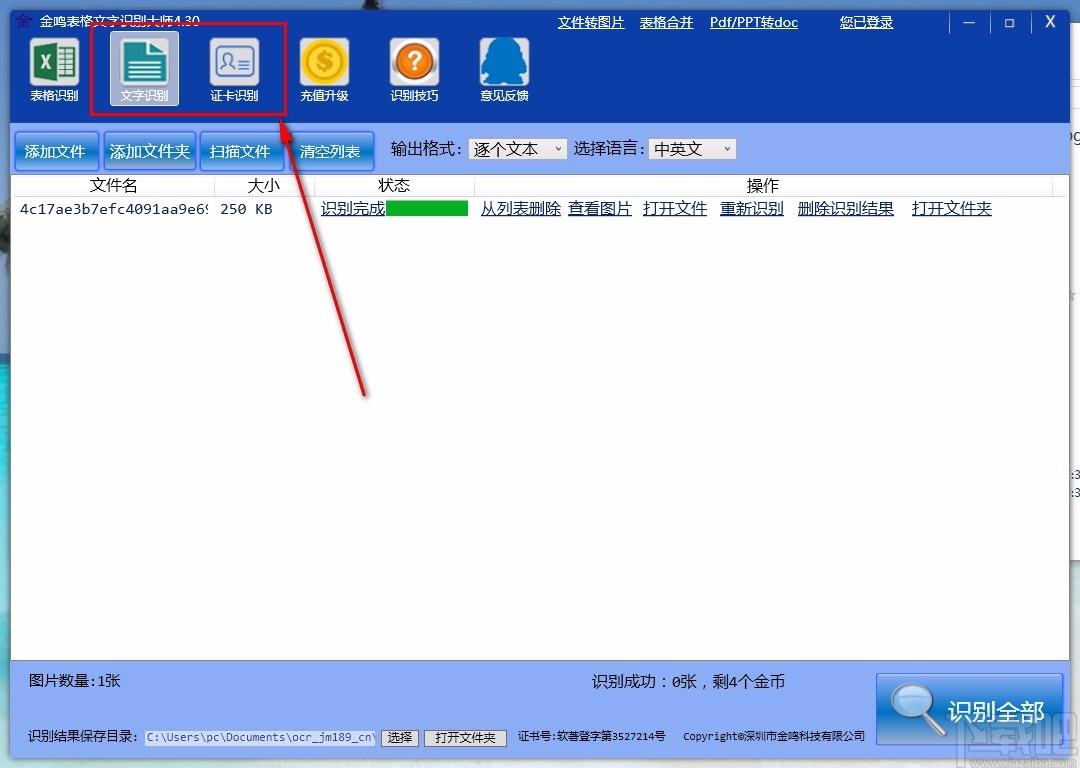1080x768 pixels.
Task: Click the 您已登录 account link
Action: point(866,23)
